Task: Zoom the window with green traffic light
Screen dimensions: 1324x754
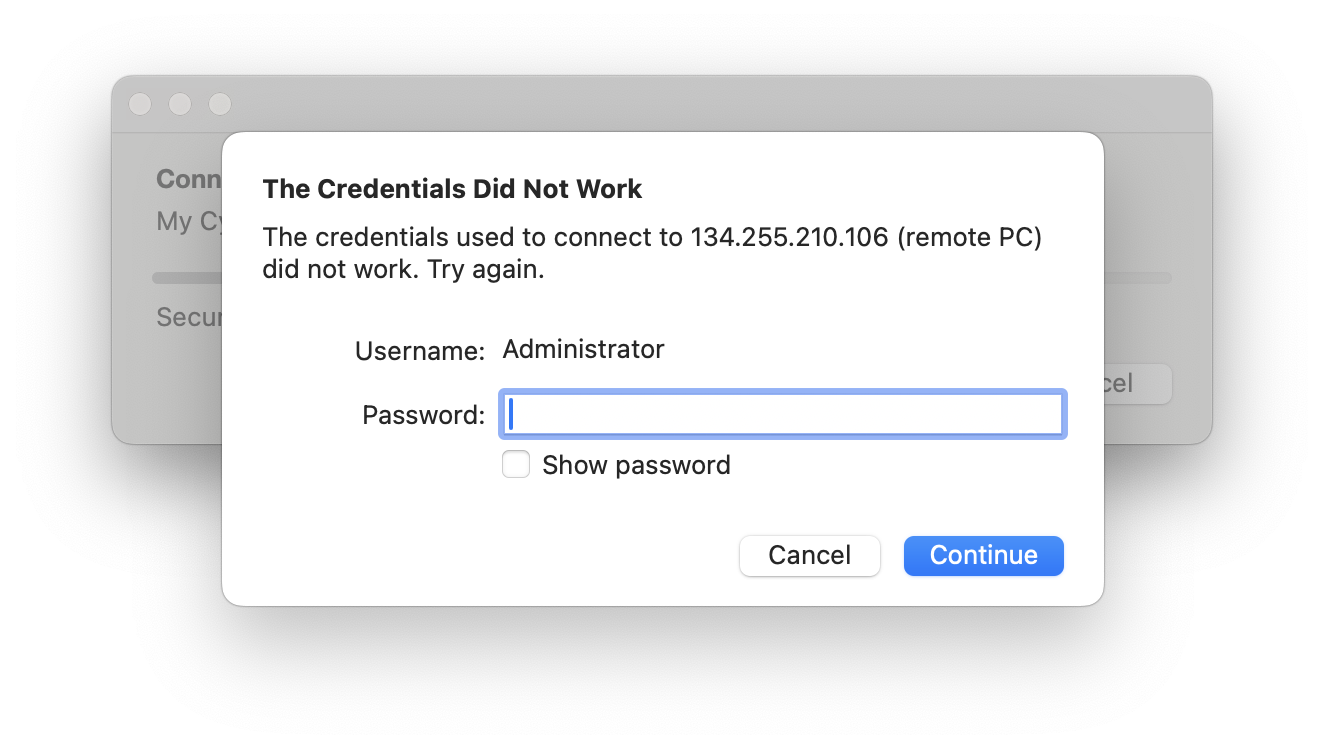Action: click(x=219, y=104)
